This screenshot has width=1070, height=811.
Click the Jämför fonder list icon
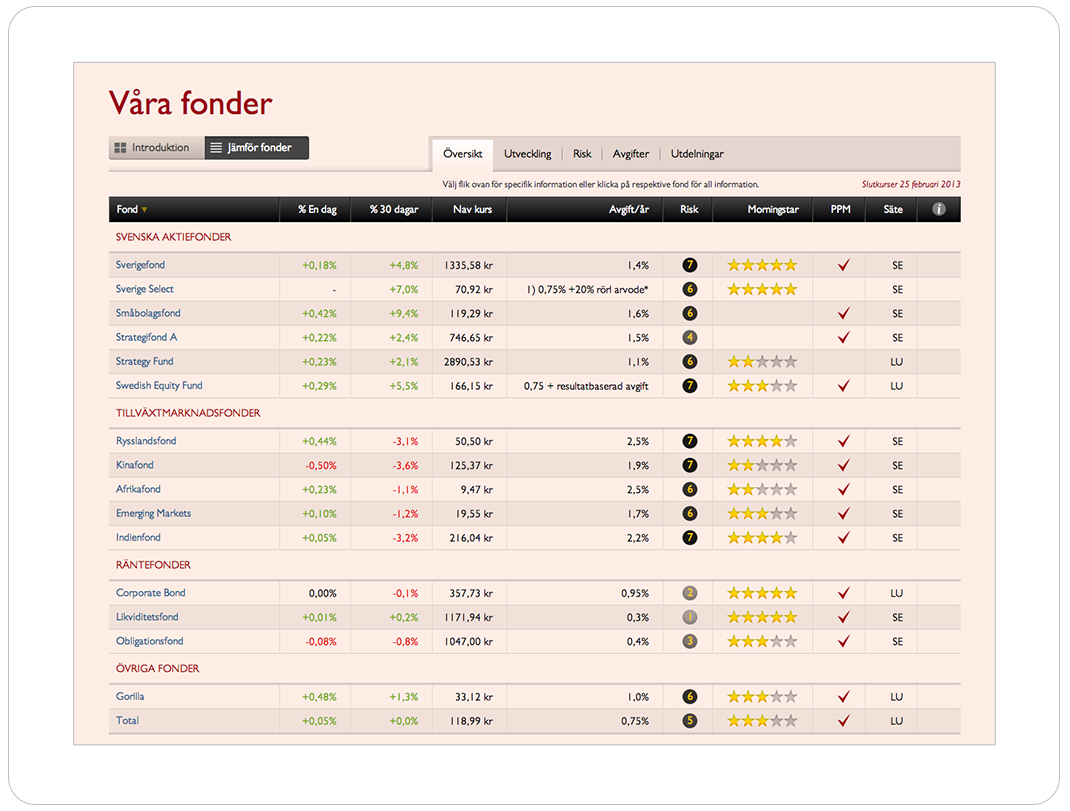click(x=216, y=147)
